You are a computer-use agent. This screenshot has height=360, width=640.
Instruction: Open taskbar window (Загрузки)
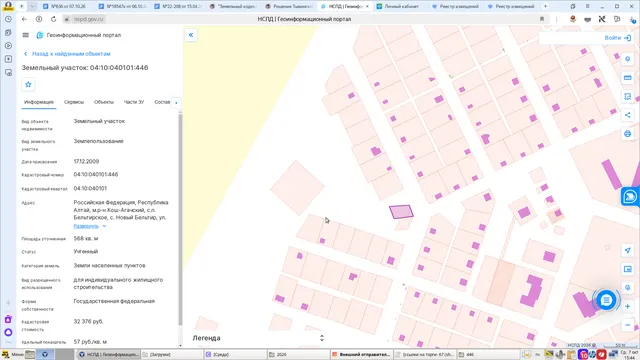point(171,354)
